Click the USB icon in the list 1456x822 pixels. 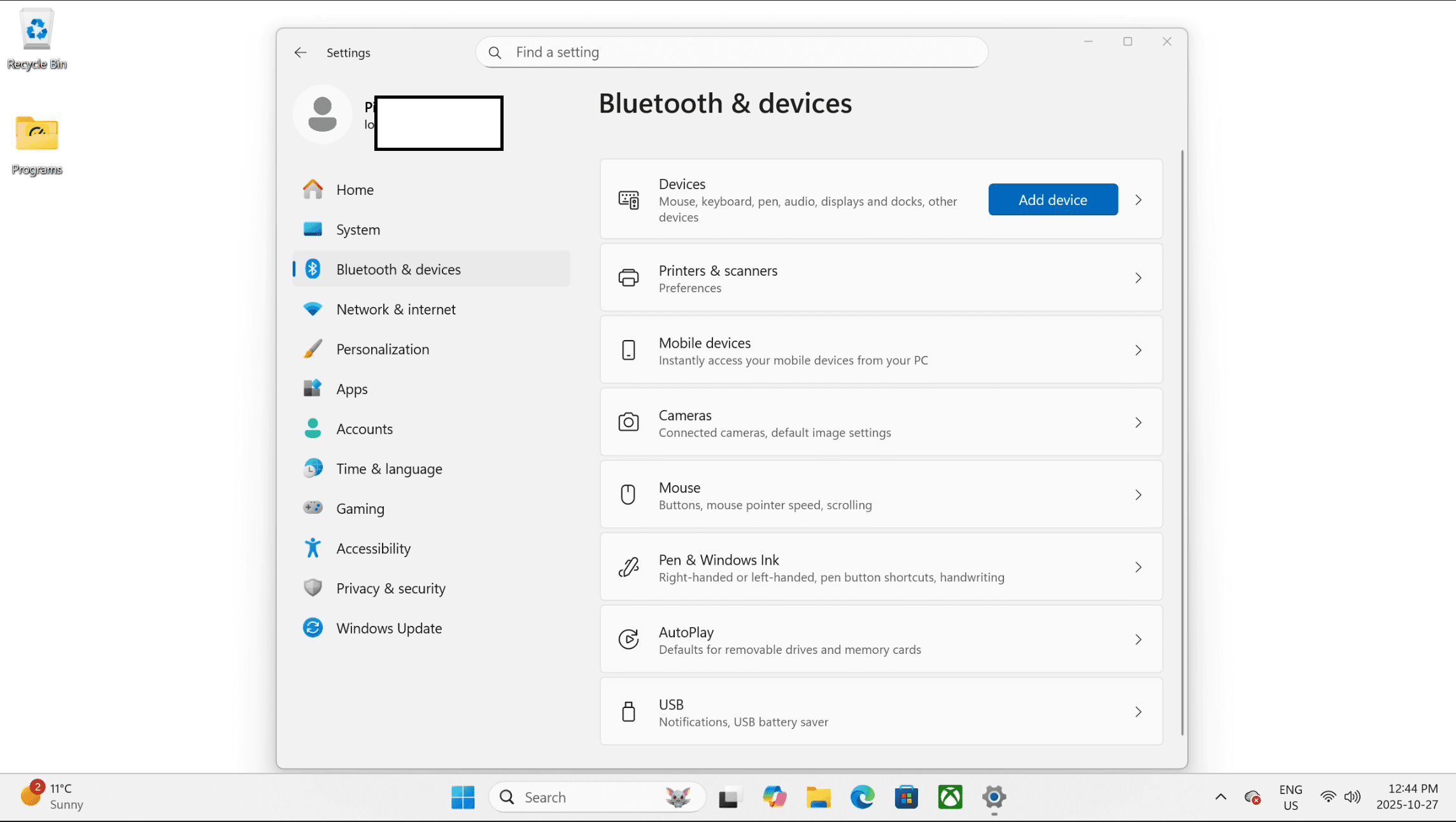click(628, 712)
